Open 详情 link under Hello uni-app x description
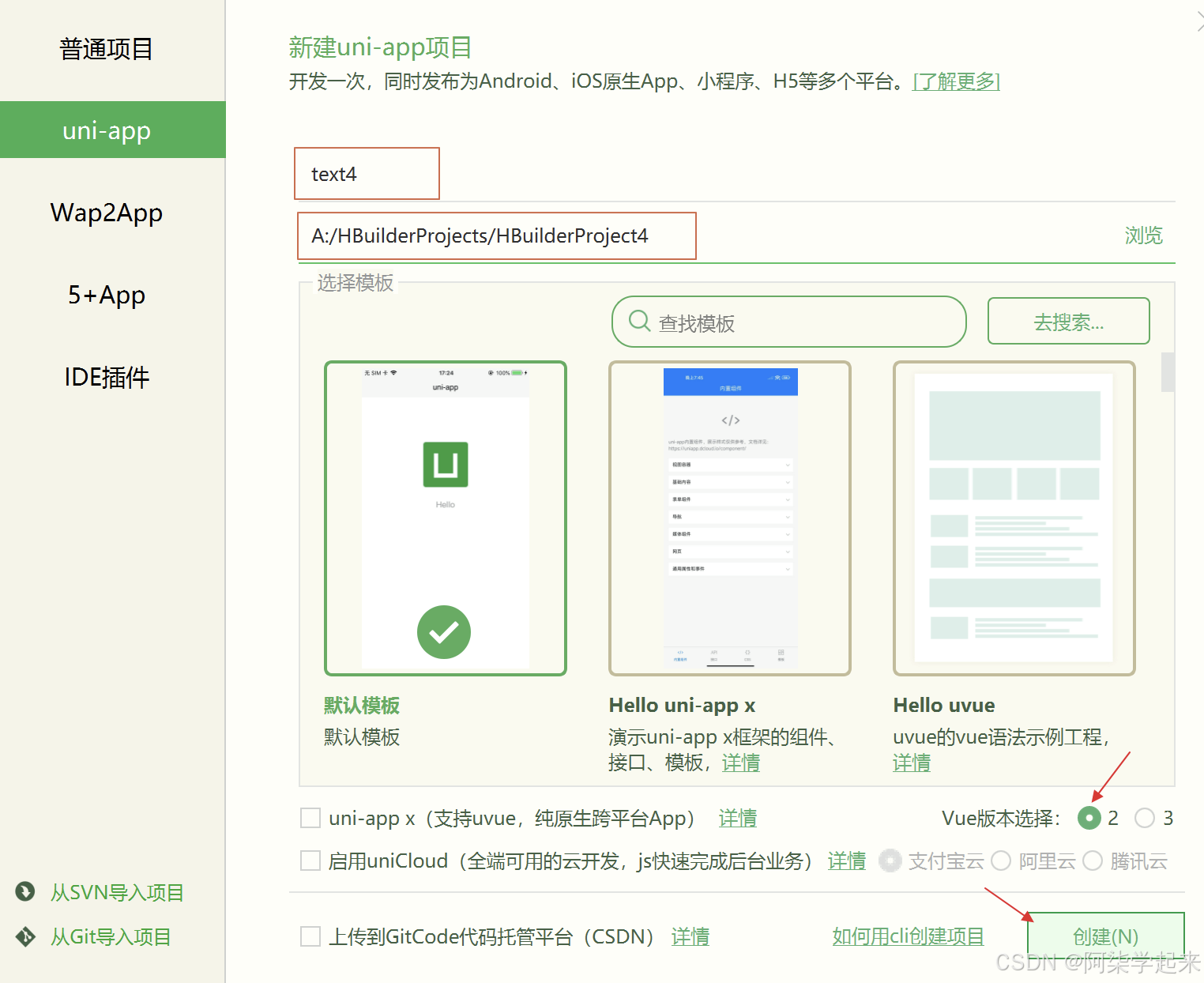The width and height of the screenshot is (1204, 983). tap(740, 763)
